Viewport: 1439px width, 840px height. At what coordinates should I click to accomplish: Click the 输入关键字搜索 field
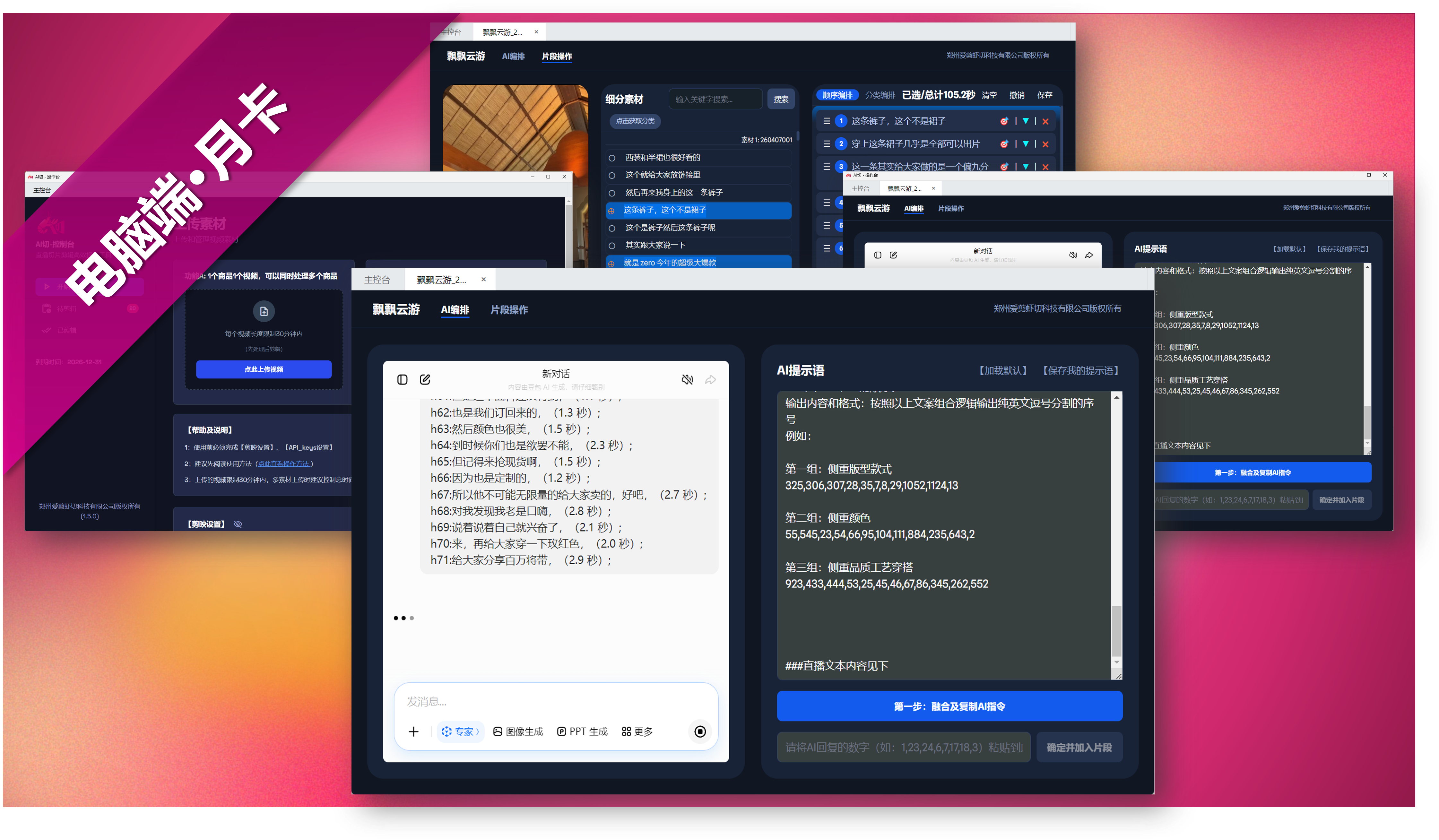715,100
